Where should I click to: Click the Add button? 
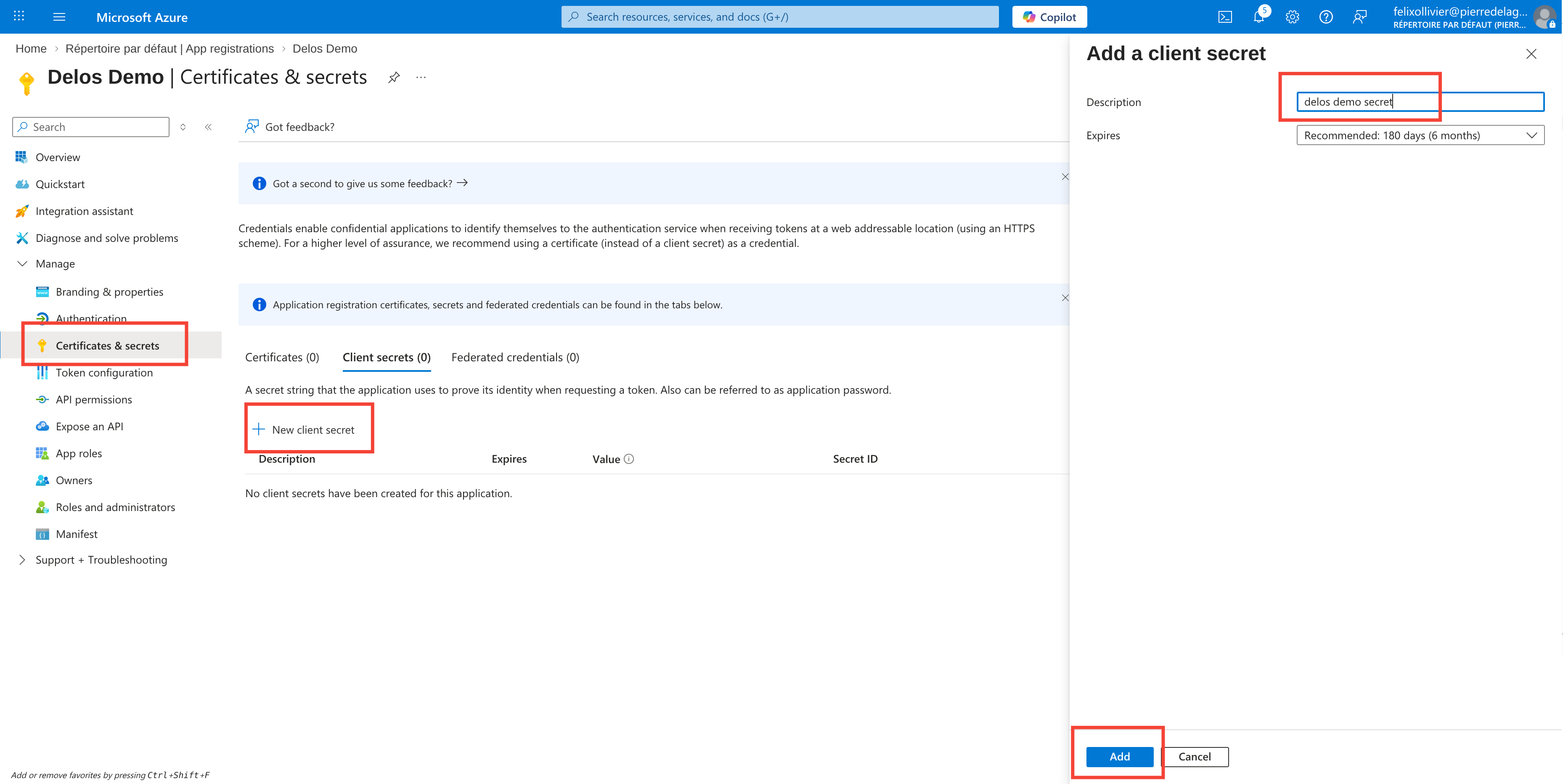(1119, 757)
